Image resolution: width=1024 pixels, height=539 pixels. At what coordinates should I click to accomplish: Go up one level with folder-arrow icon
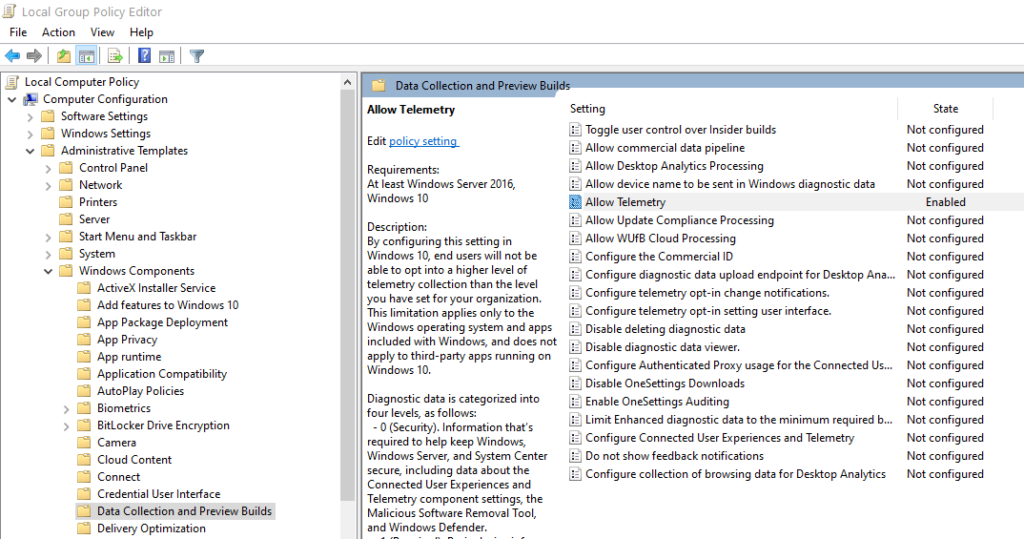(x=63, y=56)
